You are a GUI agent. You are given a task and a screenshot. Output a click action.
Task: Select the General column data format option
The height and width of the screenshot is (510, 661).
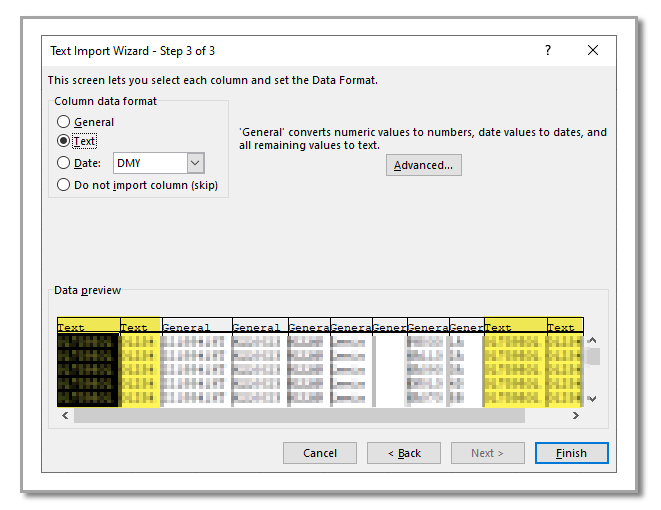pyautogui.click(x=85, y=122)
